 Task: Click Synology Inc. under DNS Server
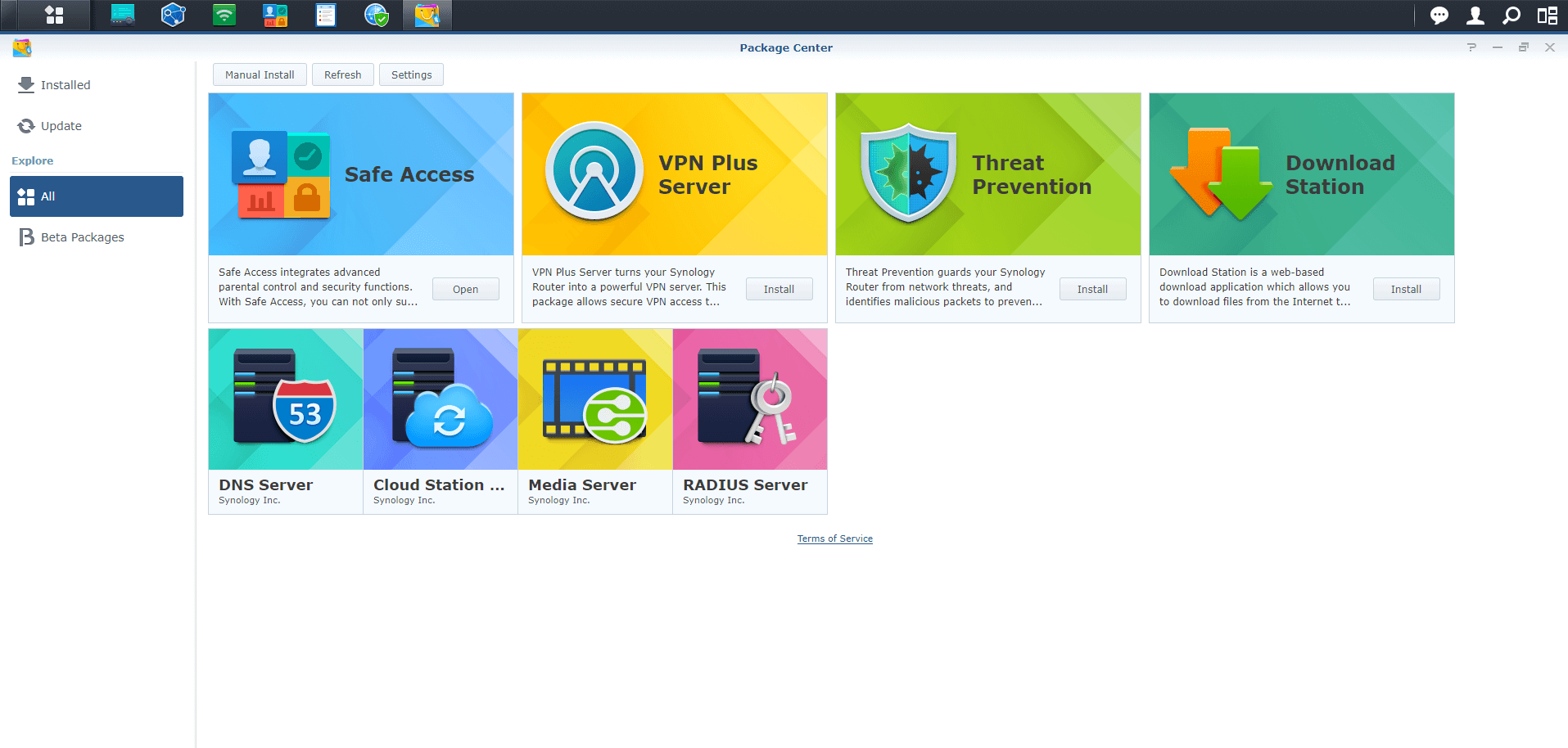coord(250,500)
